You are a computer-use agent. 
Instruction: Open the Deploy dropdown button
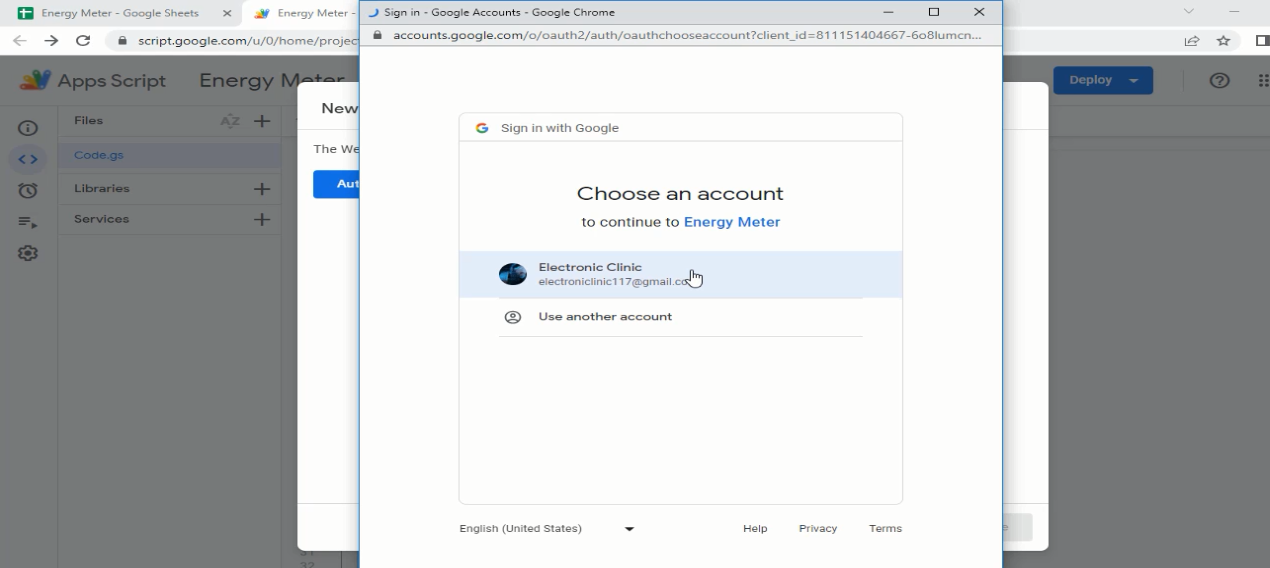(1103, 80)
